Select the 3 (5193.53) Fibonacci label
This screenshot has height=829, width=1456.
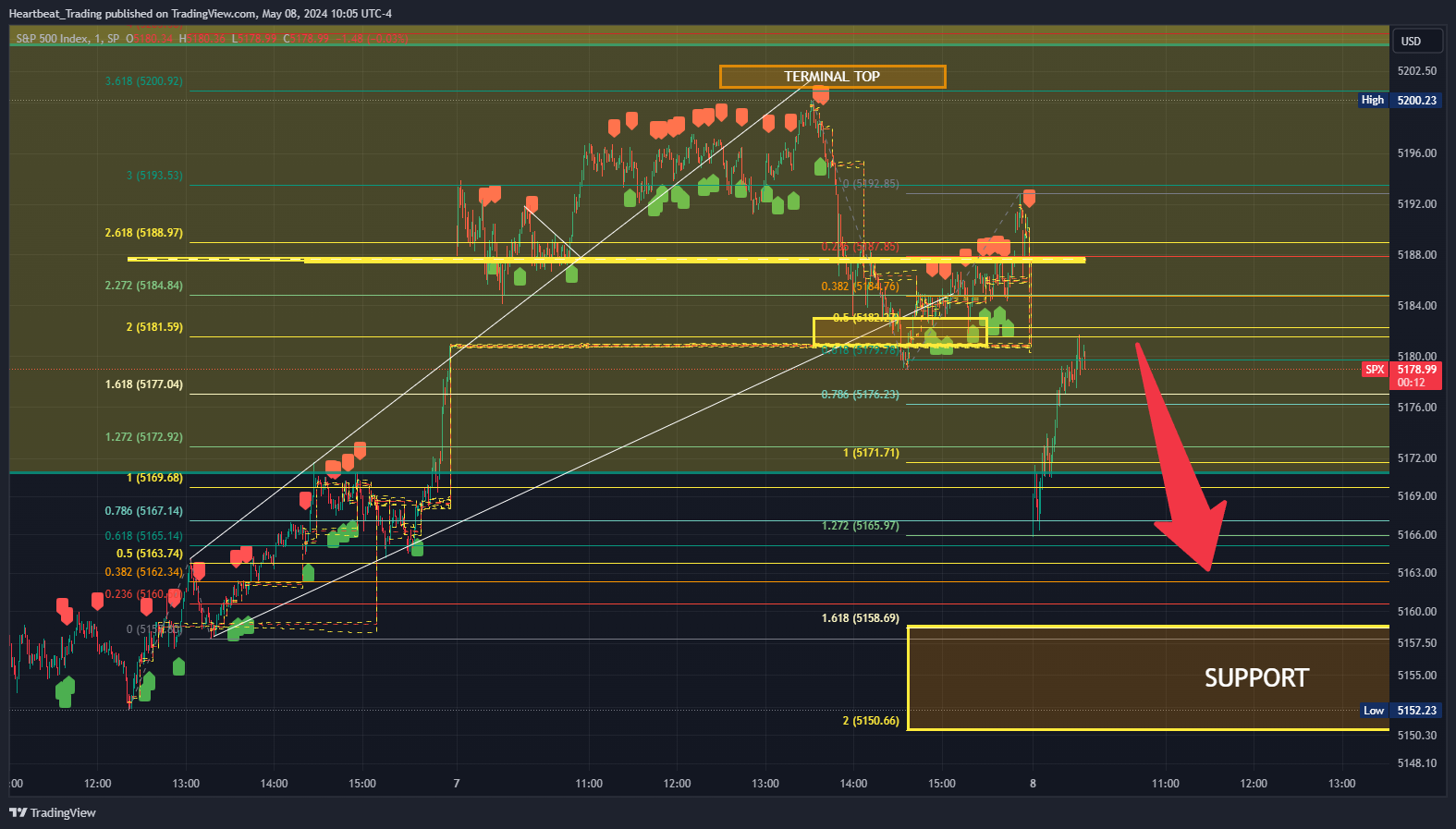[x=154, y=176]
